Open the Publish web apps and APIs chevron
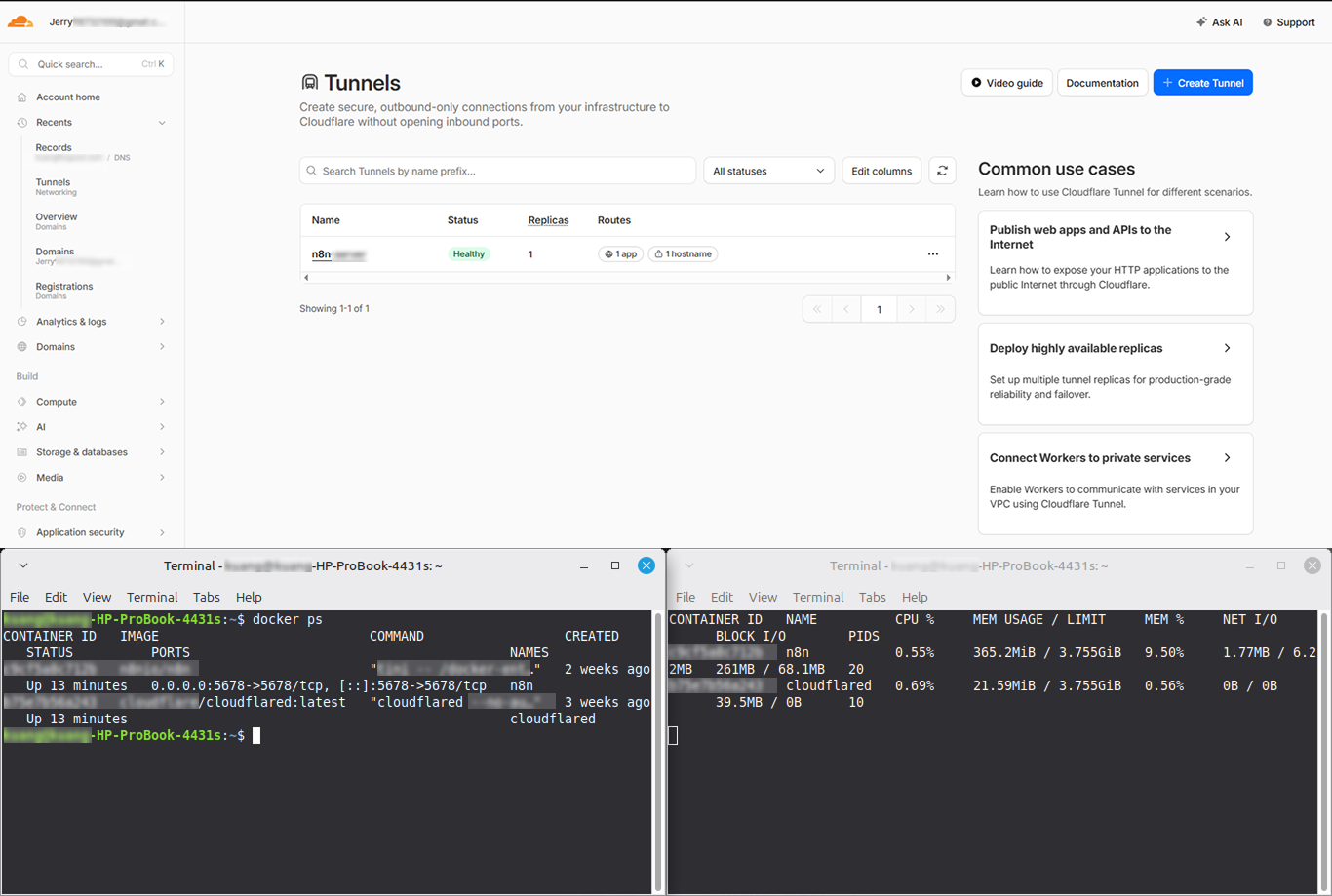This screenshot has height=896, width=1332. (1228, 237)
